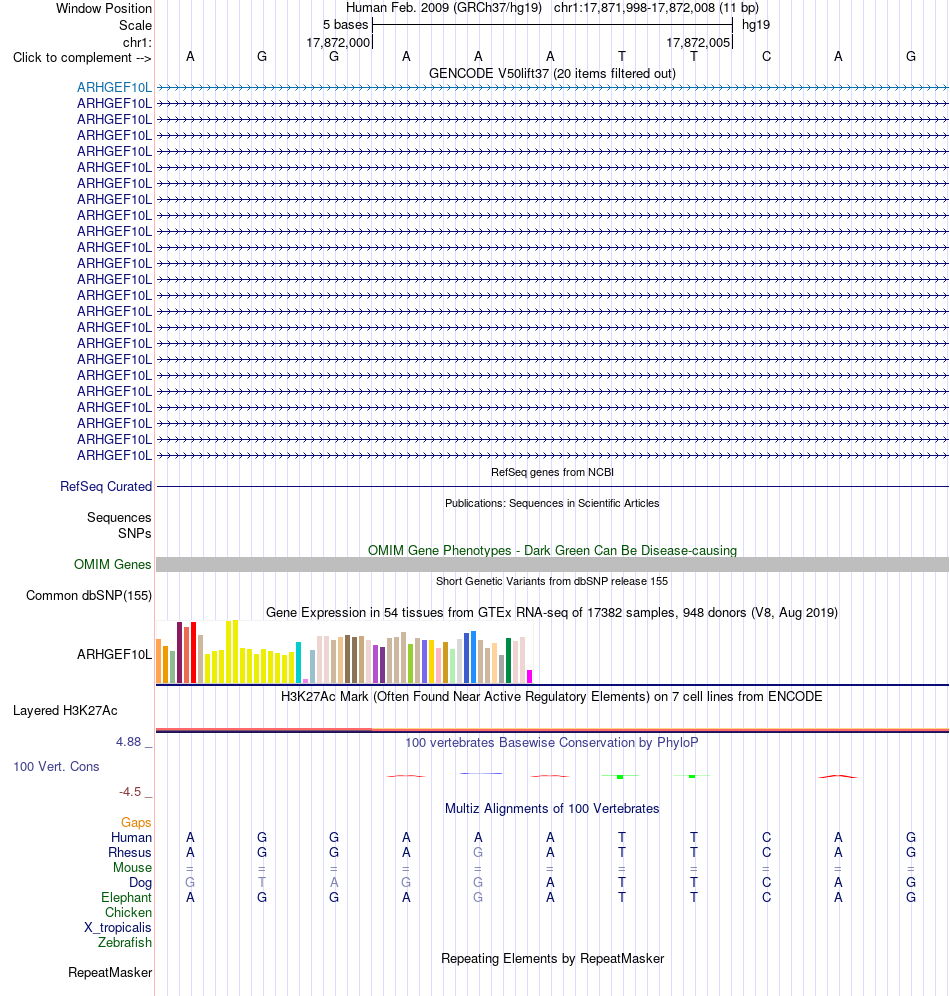Click the chr1: ruler label
The width and height of the screenshot is (950, 996).
click(x=137, y=43)
